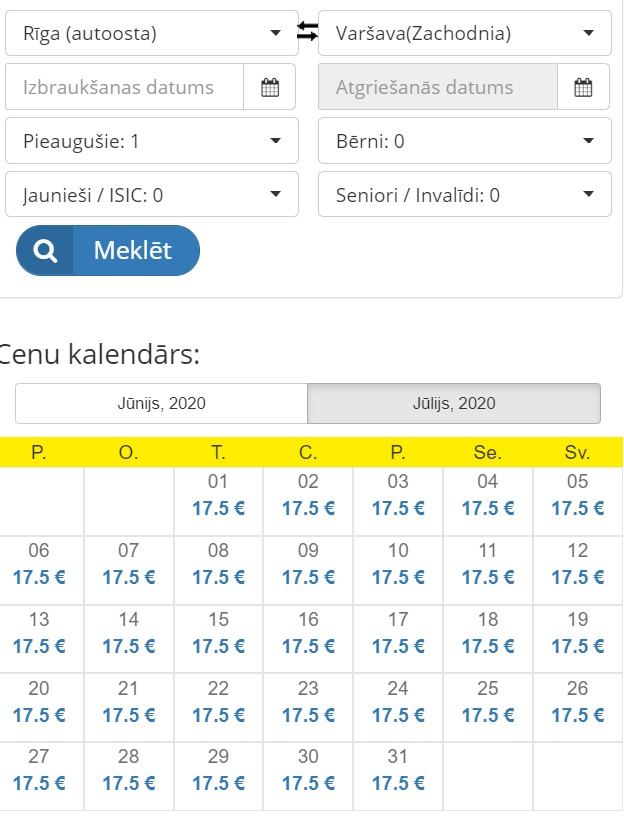Expand the Seniori / Invalīdi dropdown

pyautogui.click(x=465, y=195)
